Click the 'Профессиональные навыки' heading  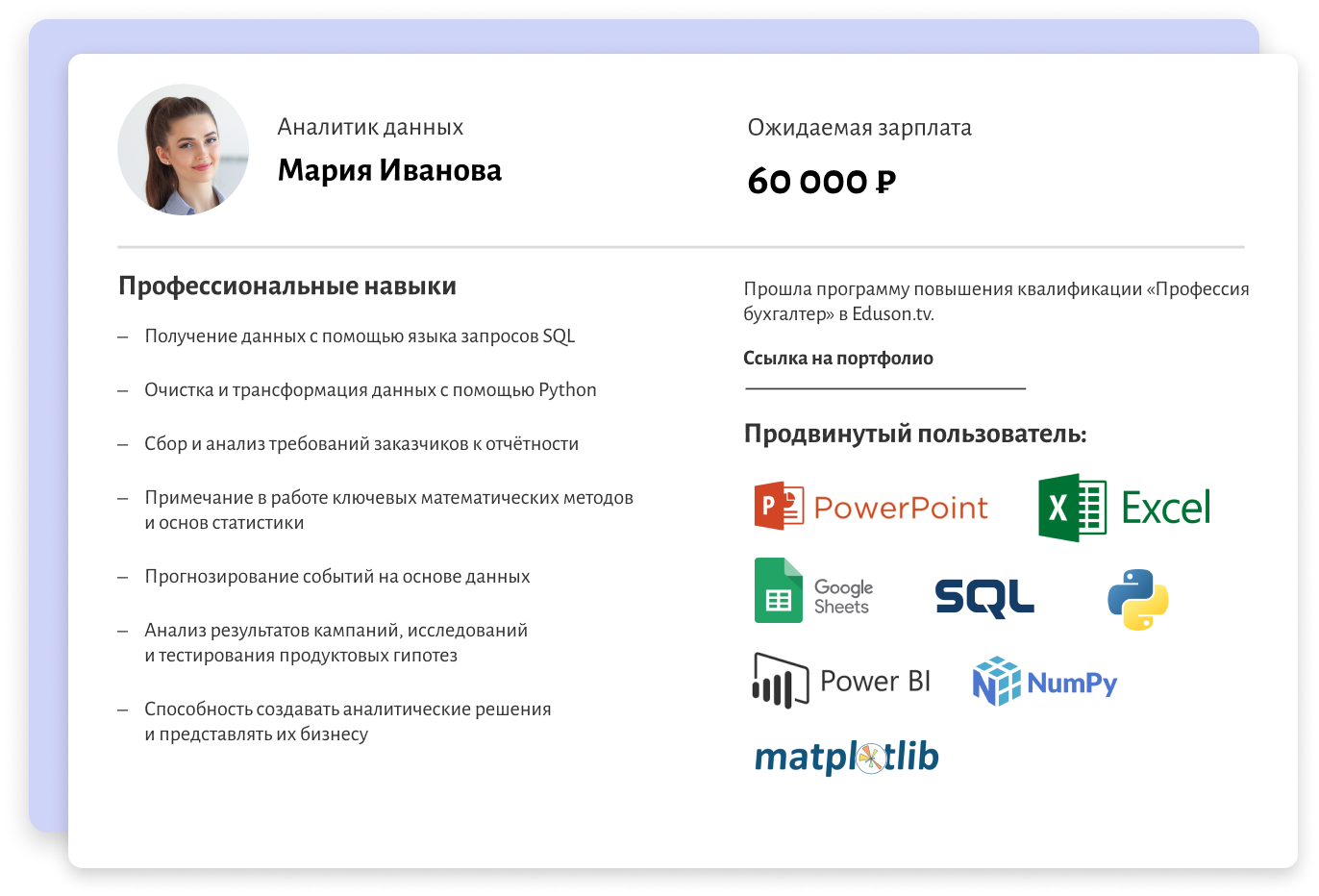point(287,286)
